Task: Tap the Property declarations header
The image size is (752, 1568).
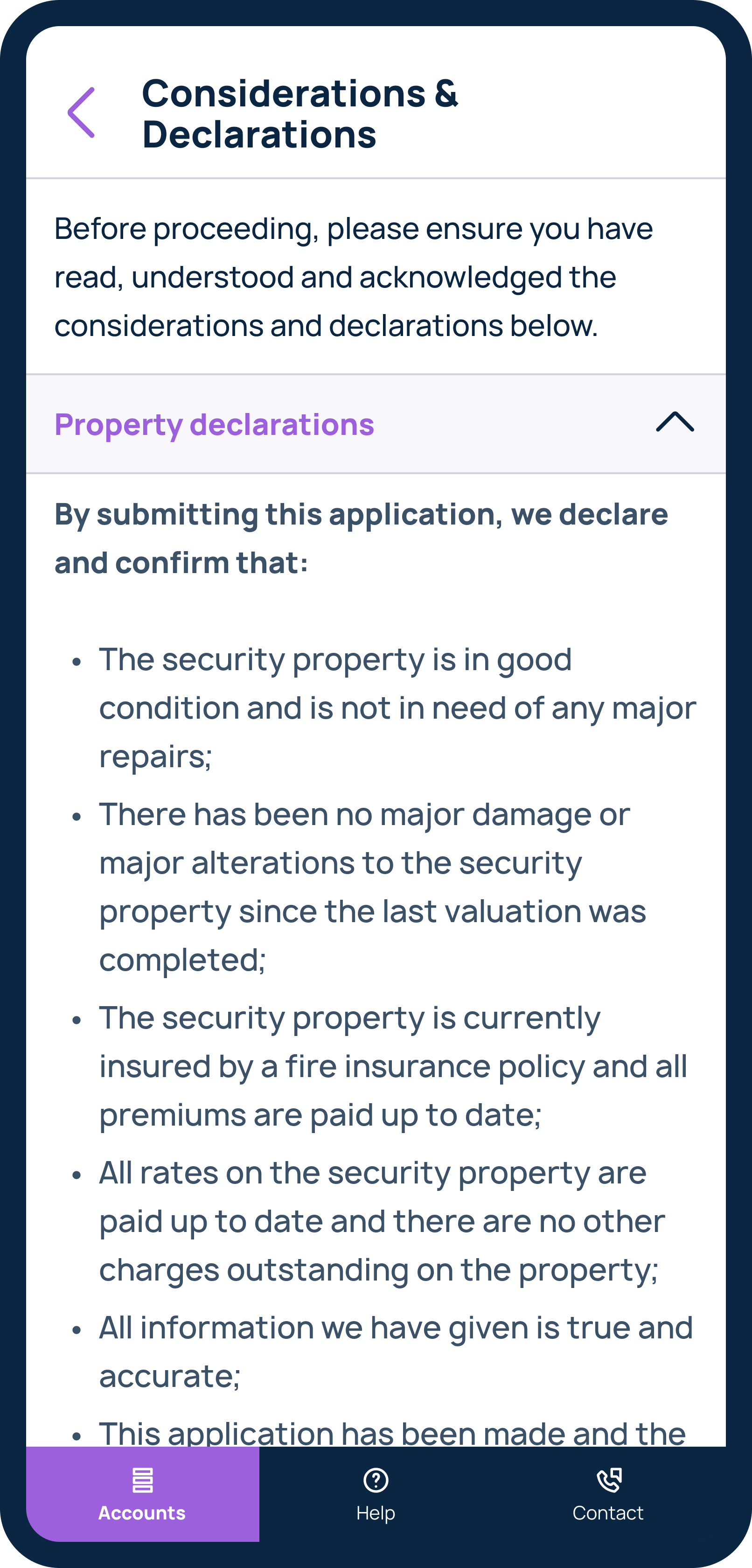Action: coord(376,424)
